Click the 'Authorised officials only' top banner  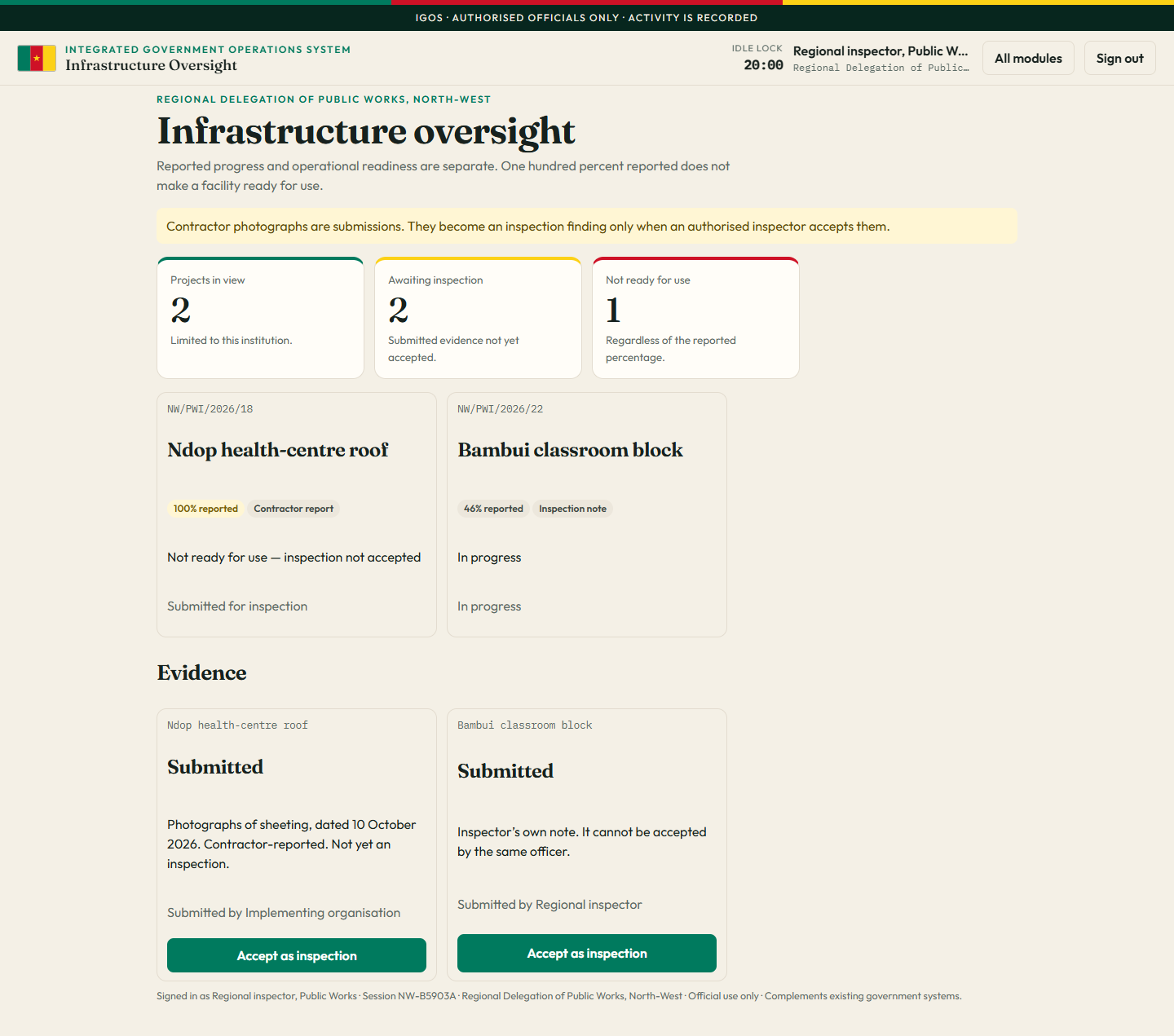(586, 18)
